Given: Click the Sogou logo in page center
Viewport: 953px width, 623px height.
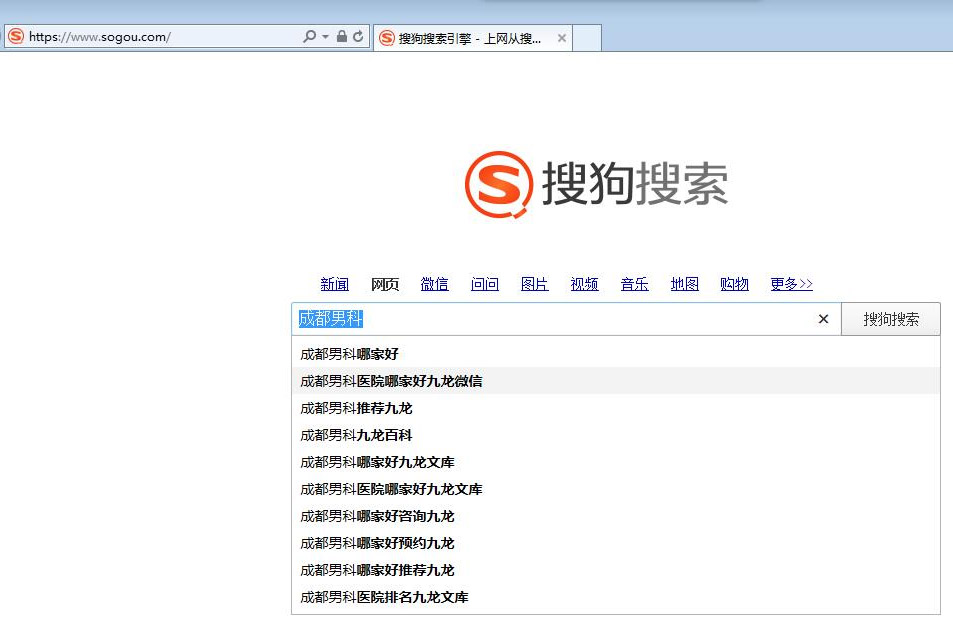Looking at the screenshot, I should pos(596,184).
